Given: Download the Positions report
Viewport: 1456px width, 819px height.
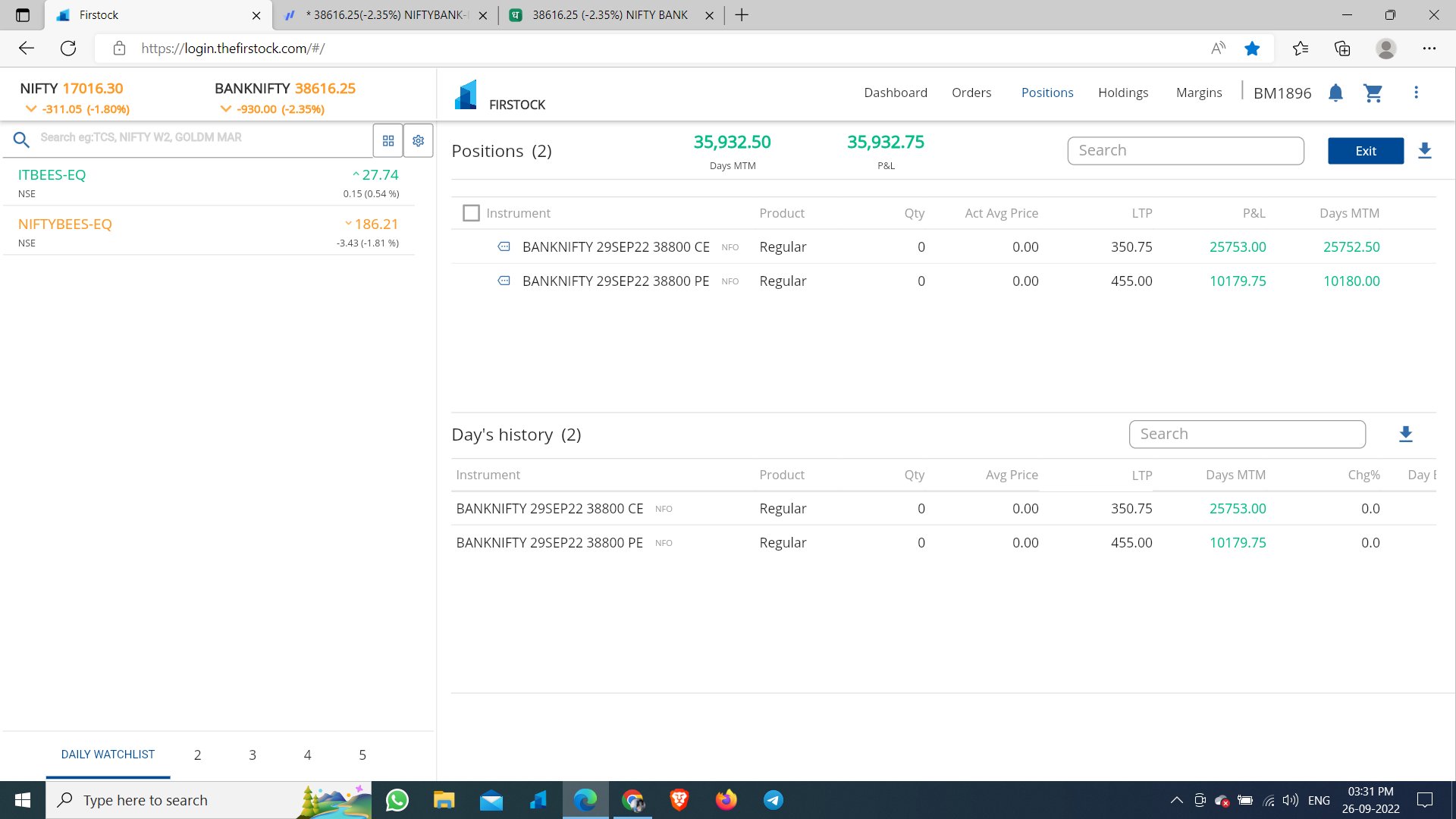Looking at the screenshot, I should [x=1425, y=150].
